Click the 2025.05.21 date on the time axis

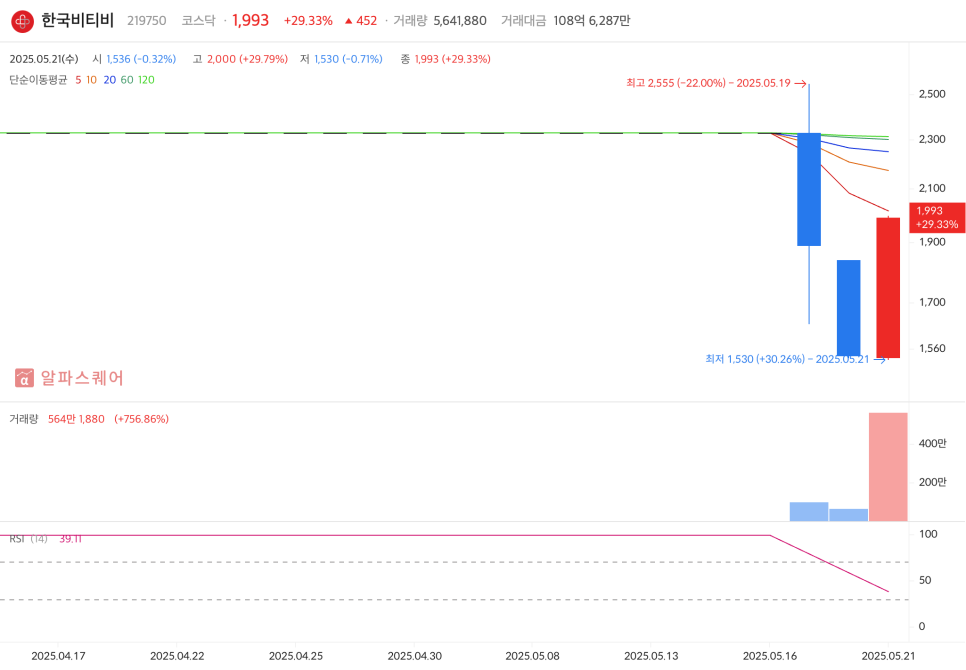coord(888,656)
